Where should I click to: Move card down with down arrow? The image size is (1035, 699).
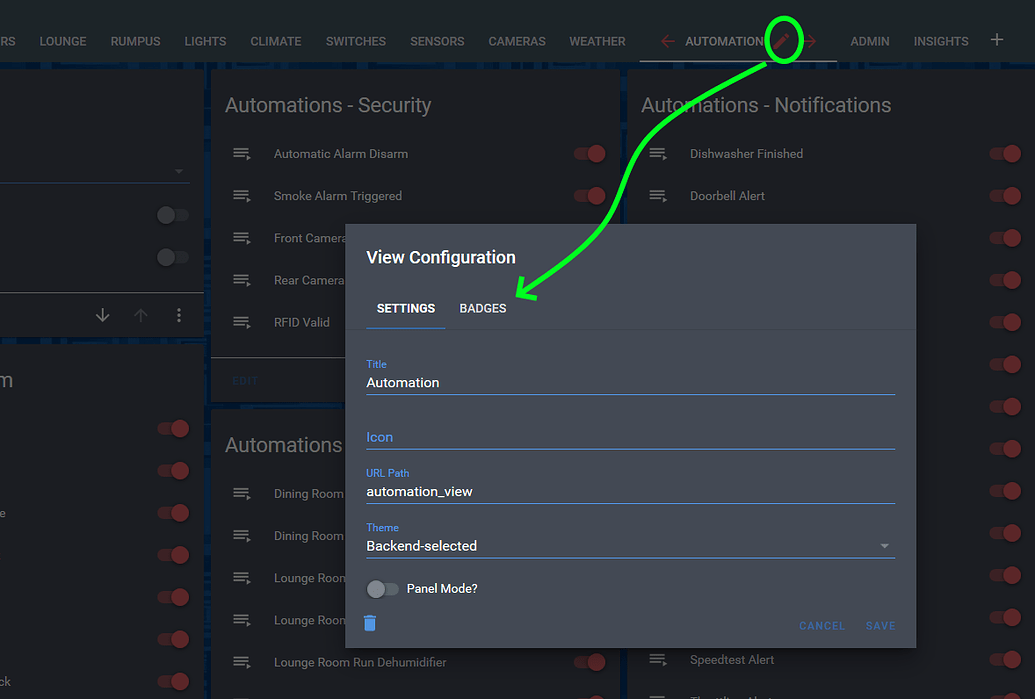[102, 315]
